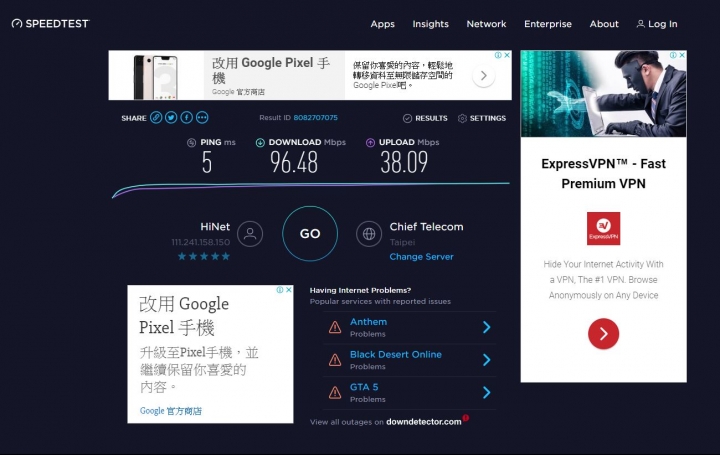Close the ExpressVPN sidebar ad
The width and height of the screenshot is (720, 455).
tap(682, 55)
